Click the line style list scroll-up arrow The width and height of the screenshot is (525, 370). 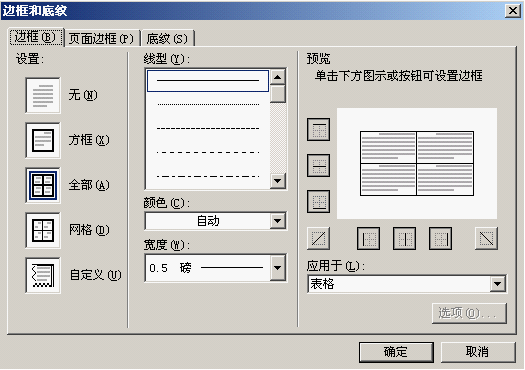[x=278, y=77]
